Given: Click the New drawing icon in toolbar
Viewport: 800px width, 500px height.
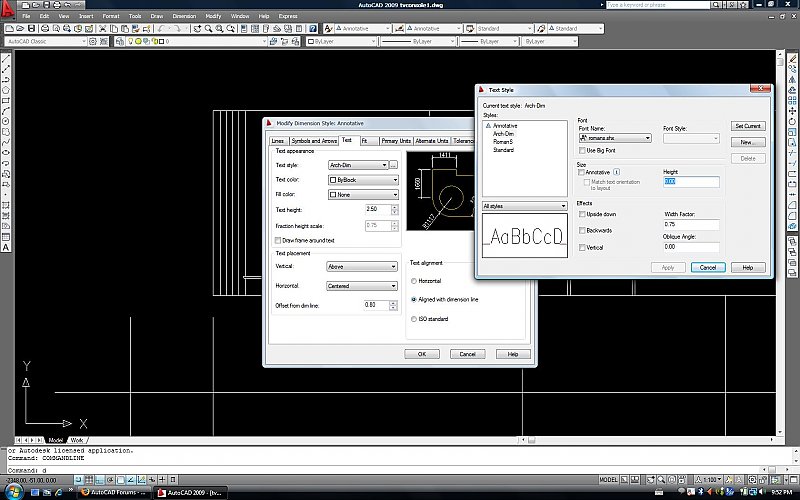Looking at the screenshot, I should coord(9,29).
